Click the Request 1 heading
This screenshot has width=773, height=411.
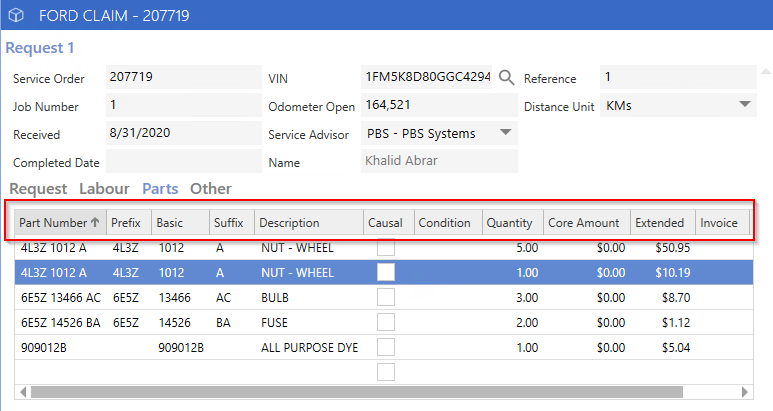point(40,48)
